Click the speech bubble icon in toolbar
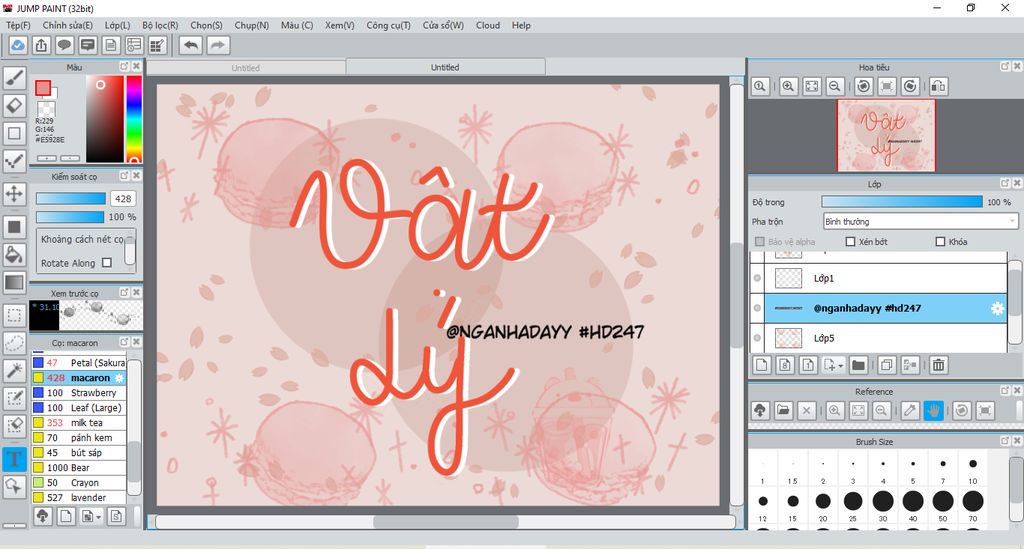The image size is (1024, 549). pyautogui.click(x=64, y=45)
